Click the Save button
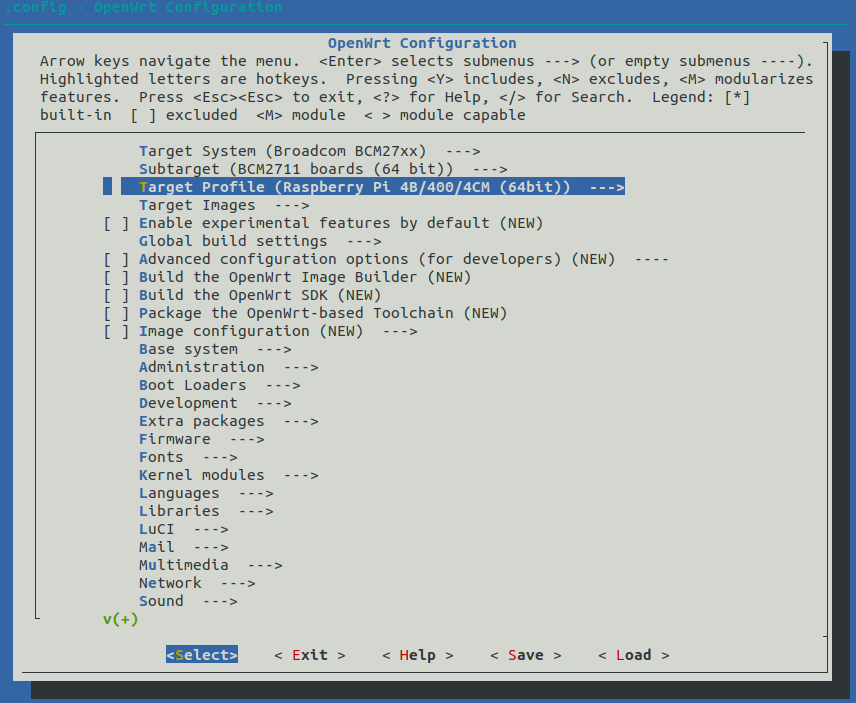Image resolution: width=856 pixels, height=703 pixels. (526, 655)
